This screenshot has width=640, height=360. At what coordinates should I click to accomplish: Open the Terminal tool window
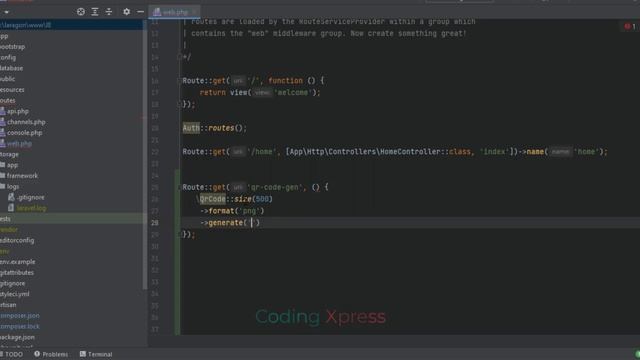[x=96, y=354]
